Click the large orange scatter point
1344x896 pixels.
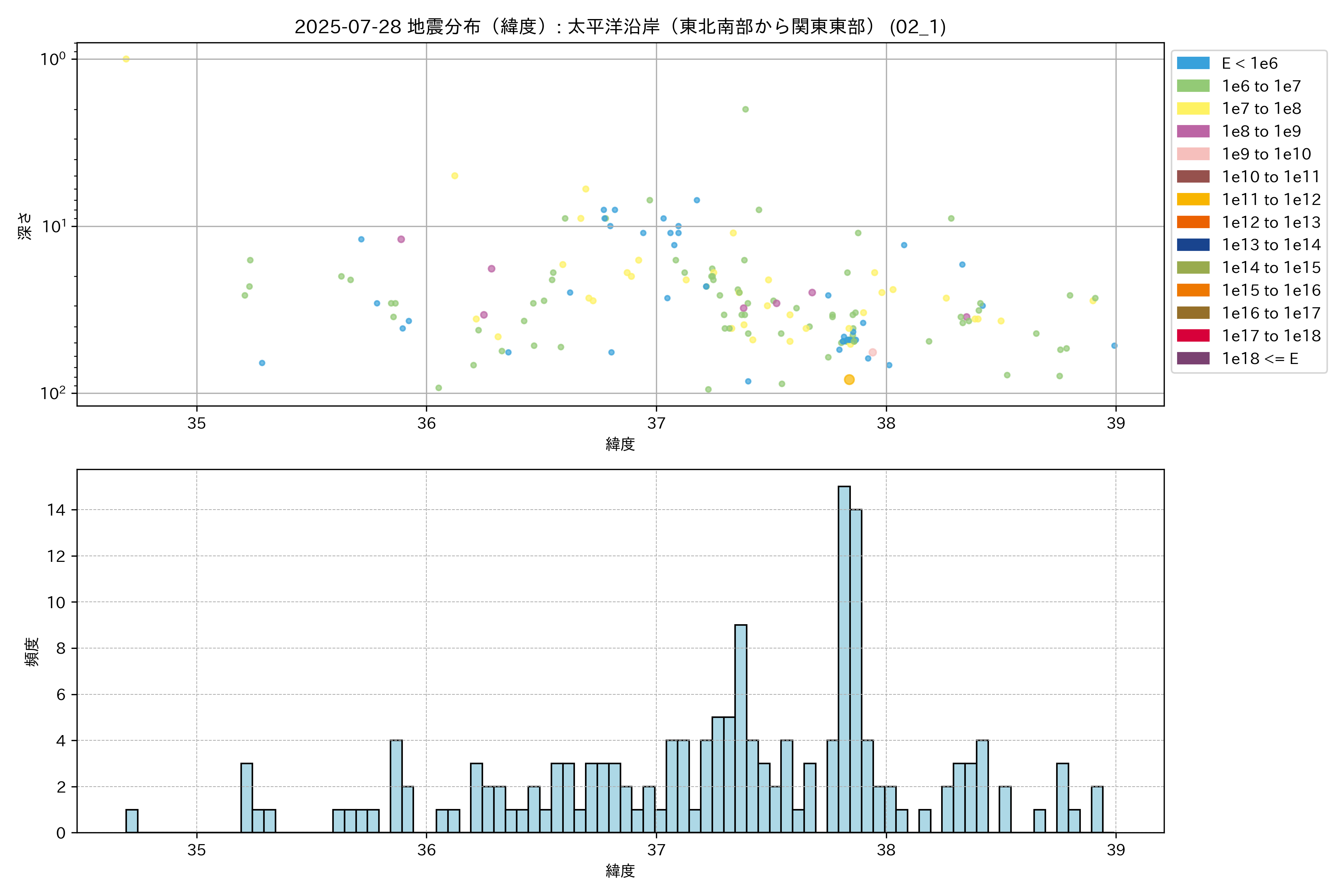[849, 379]
